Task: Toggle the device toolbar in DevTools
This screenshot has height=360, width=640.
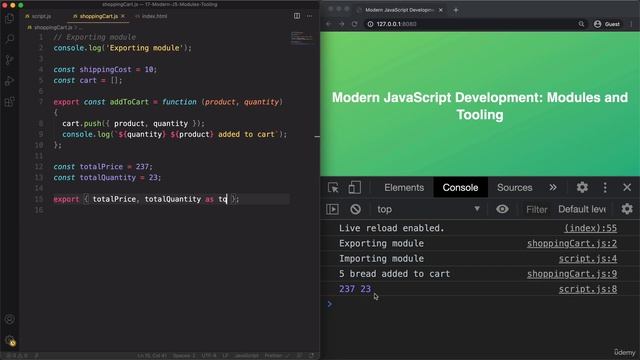Action: click(x=354, y=187)
